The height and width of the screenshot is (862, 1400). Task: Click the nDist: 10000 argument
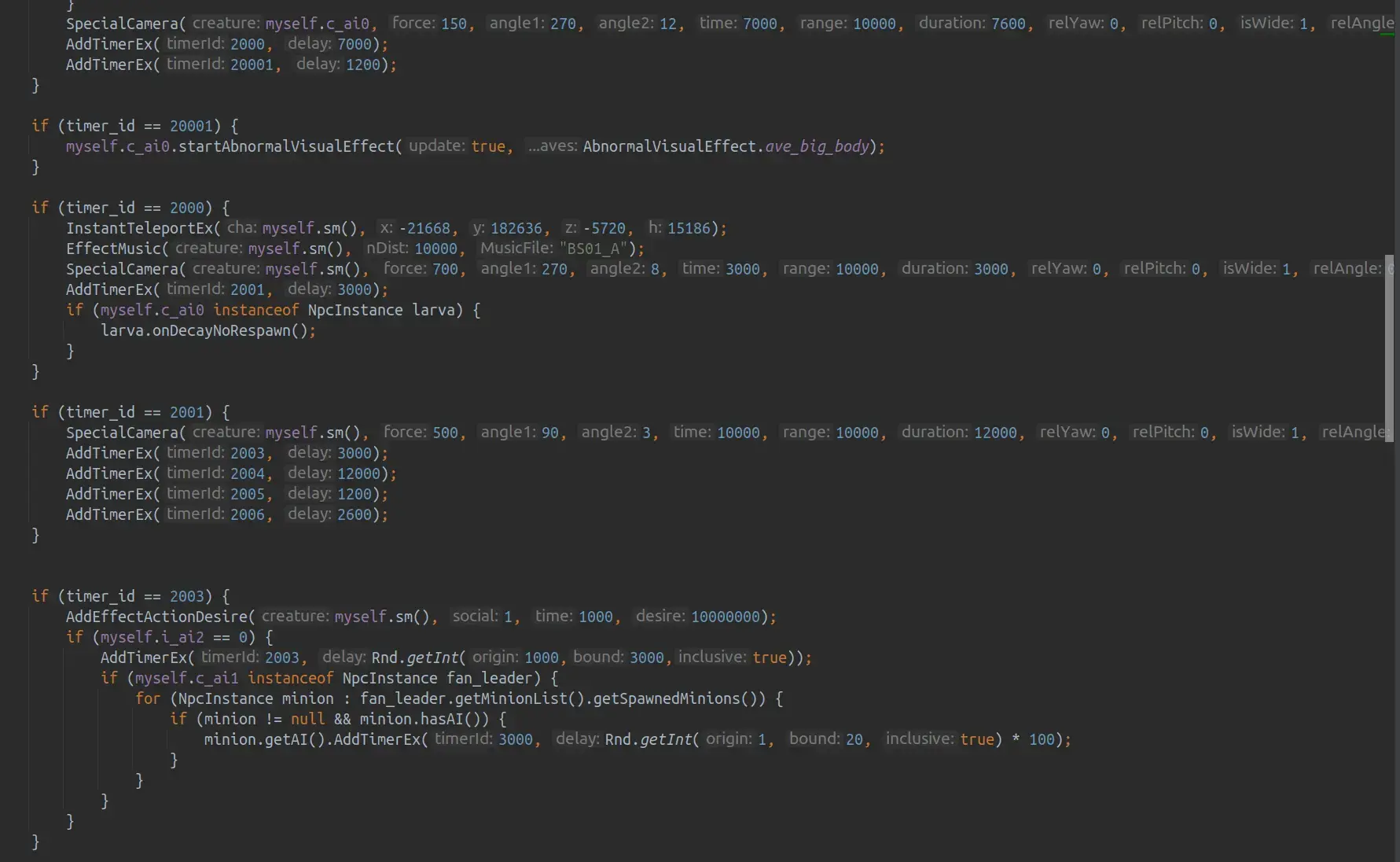tap(412, 249)
